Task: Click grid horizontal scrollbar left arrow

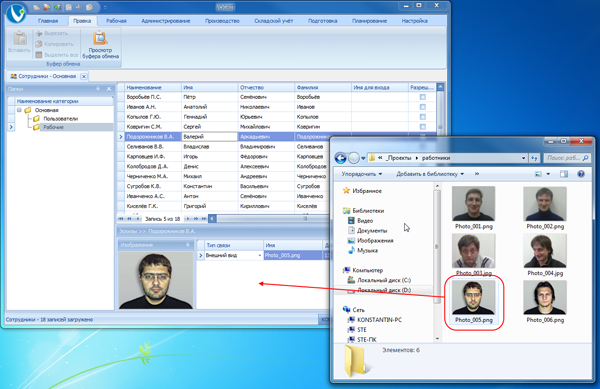Action: click(x=212, y=219)
